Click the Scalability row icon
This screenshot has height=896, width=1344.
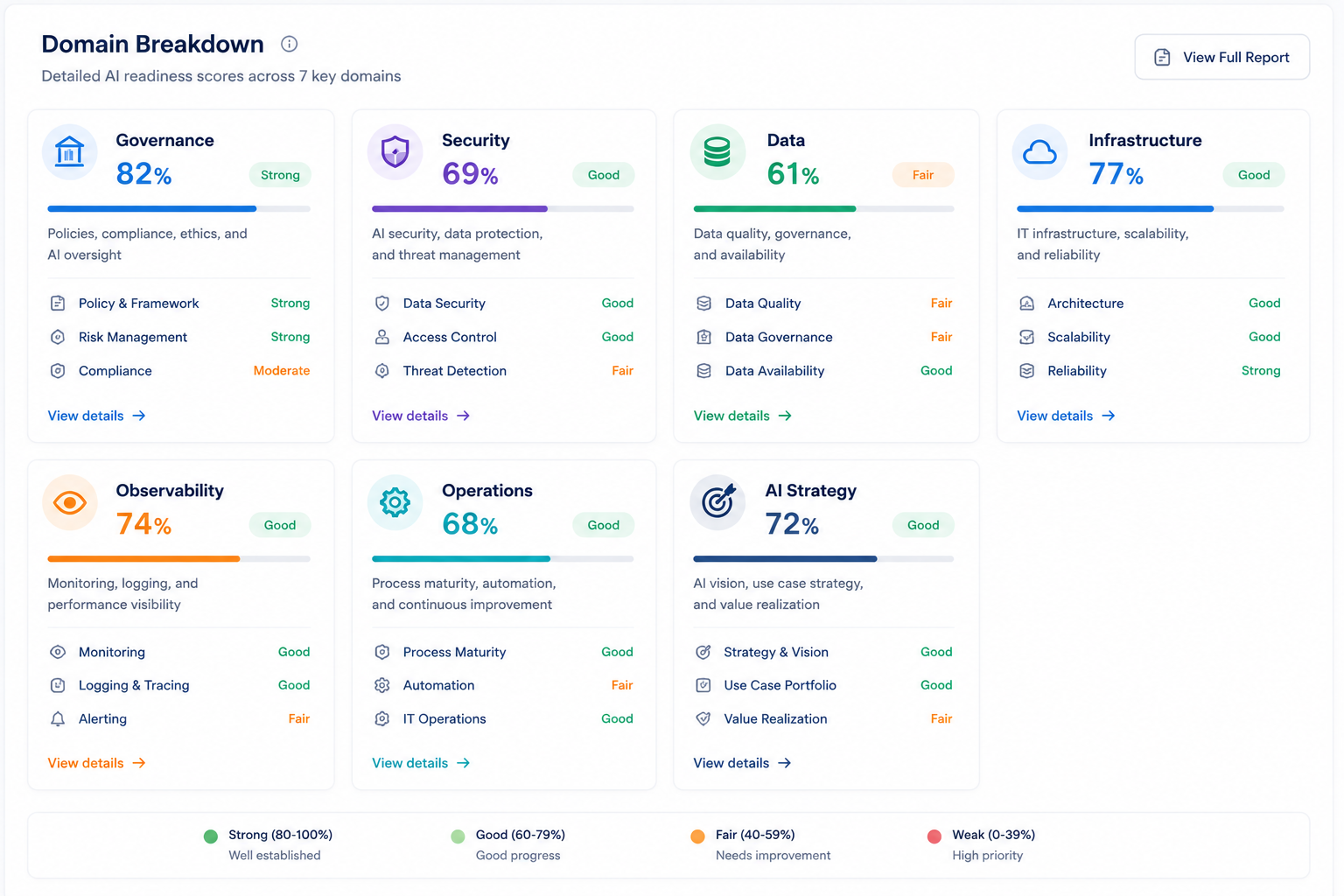click(1027, 337)
